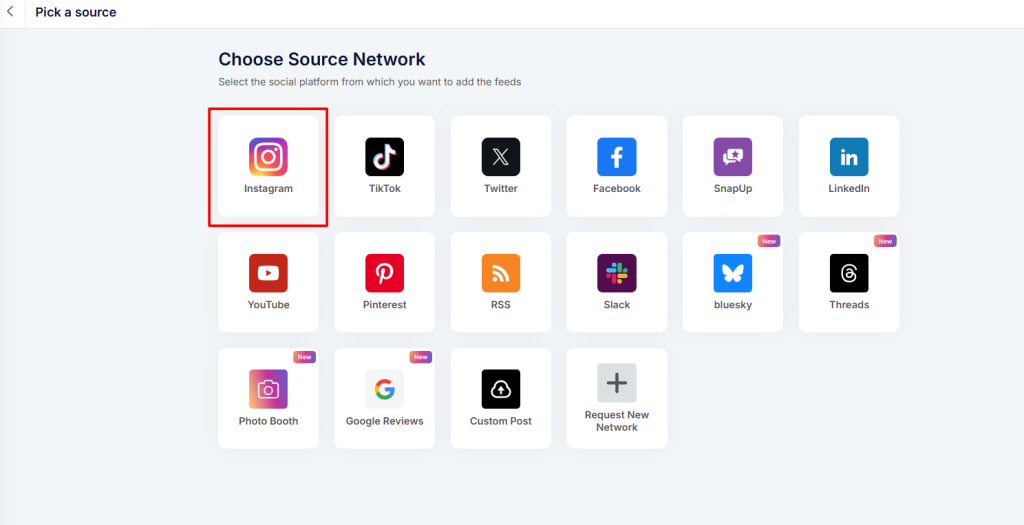The height and width of the screenshot is (525, 1024).
Task: Choose the SnapUp purple icon
Action: coord(733,157)
